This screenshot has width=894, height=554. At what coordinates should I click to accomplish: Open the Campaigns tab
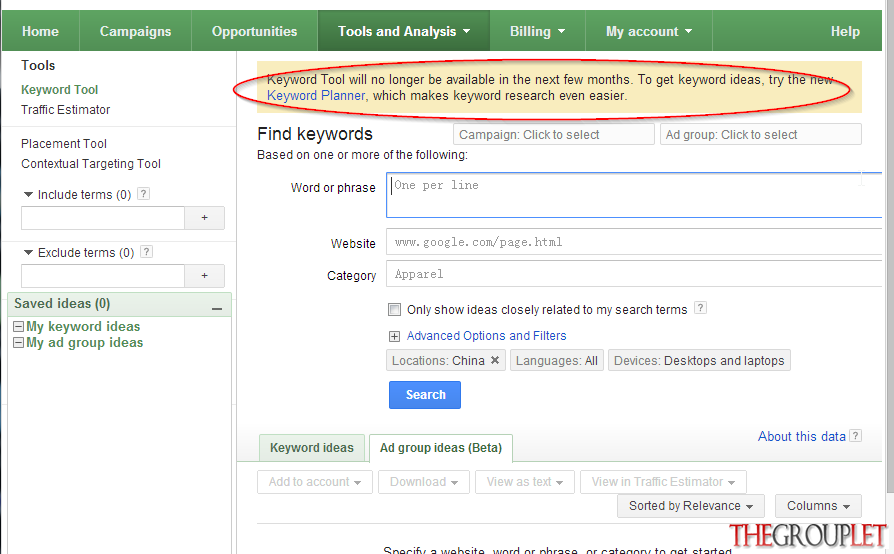[x=135, y=31]
